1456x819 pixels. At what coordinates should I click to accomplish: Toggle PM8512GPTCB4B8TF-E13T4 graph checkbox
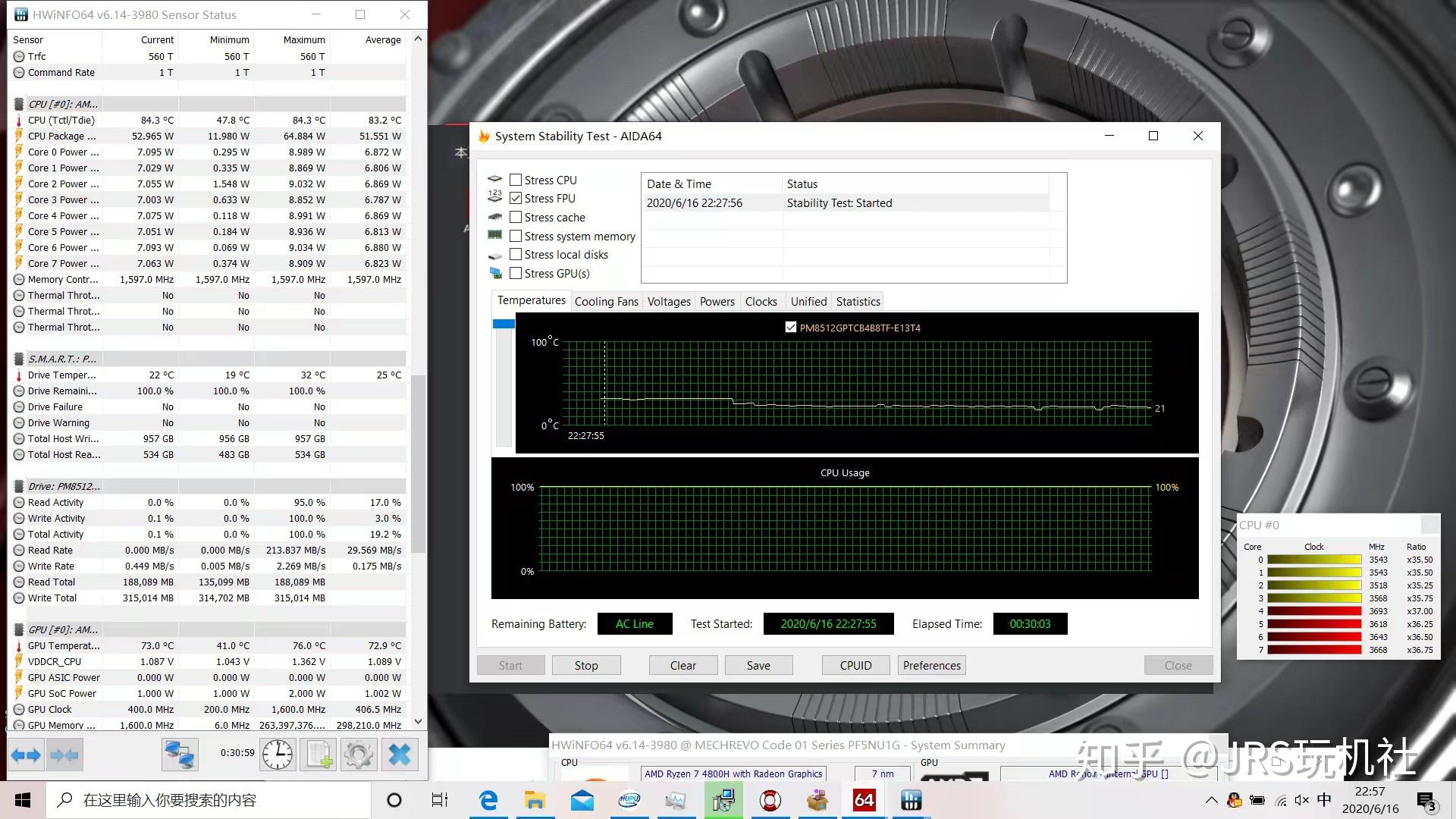tap(791, 328)
